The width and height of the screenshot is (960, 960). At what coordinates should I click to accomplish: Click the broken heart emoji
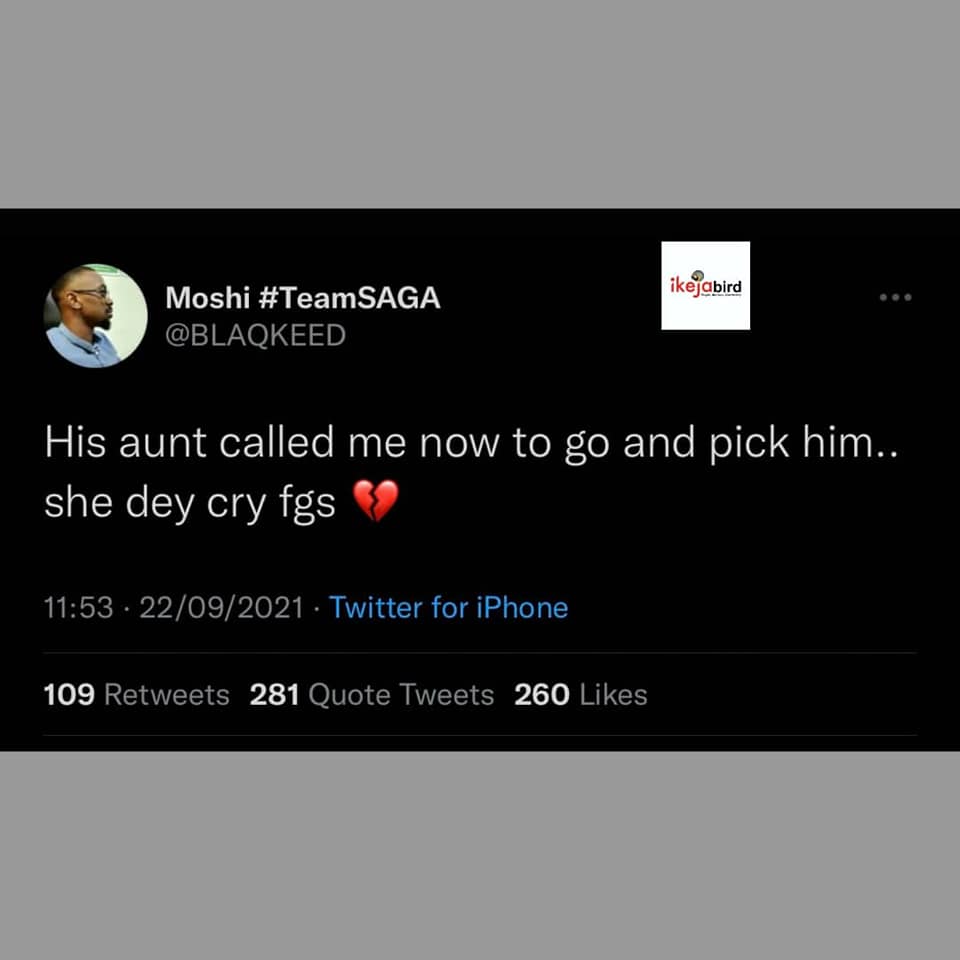tap(377, 501)
